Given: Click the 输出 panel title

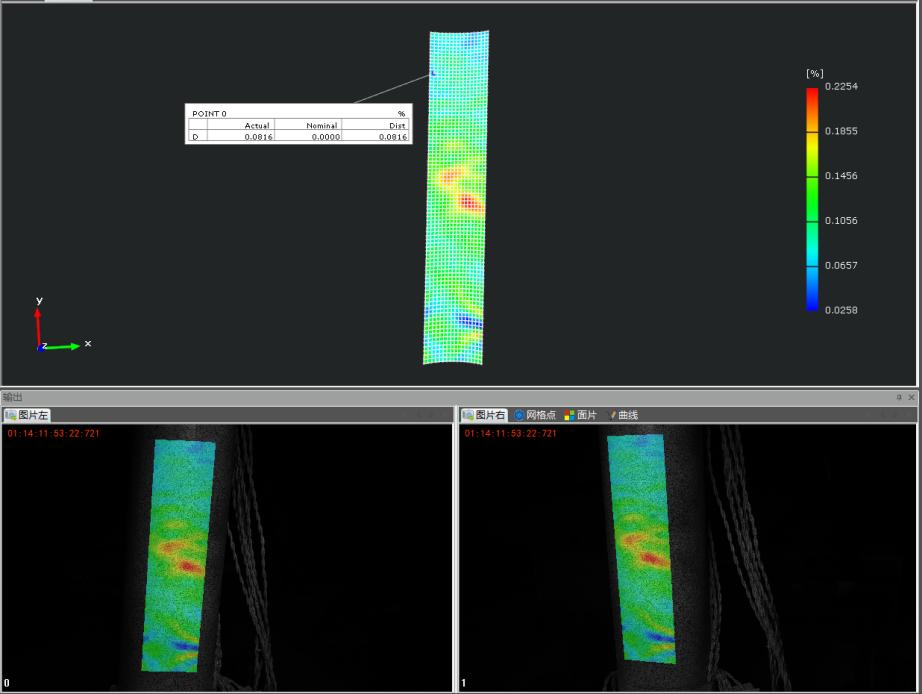Looking at the screenshot, I should pos(12,398).
